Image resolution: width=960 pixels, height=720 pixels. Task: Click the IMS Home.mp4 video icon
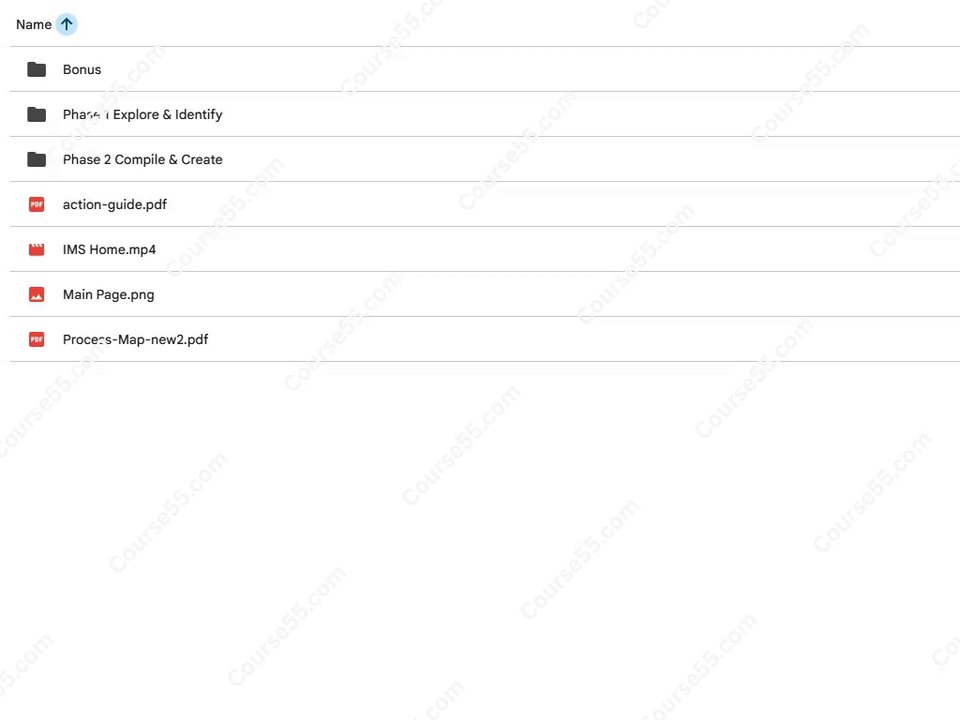(x=37, y=249)
